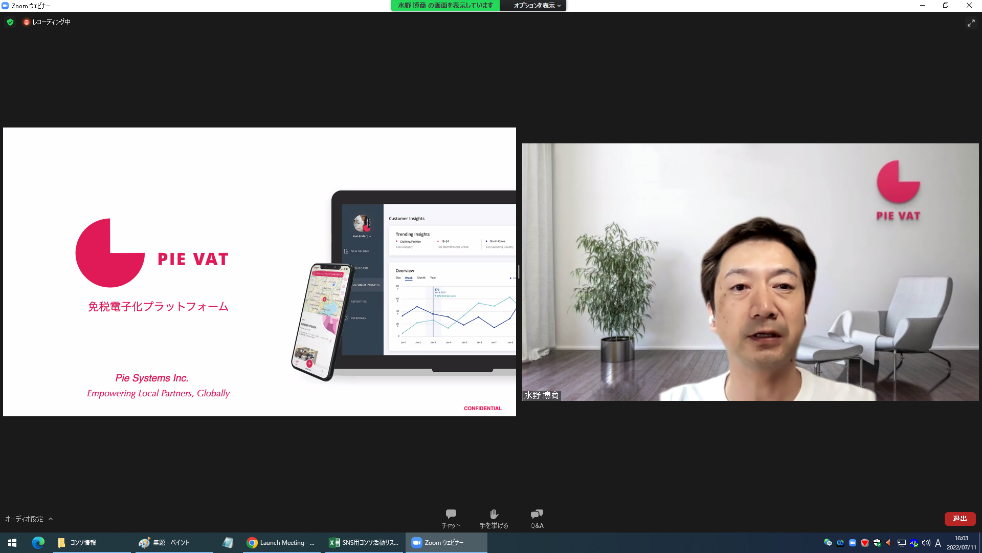Open the security shield tray icon
This screenshot has width=982, height=553.
click(877, 543)
